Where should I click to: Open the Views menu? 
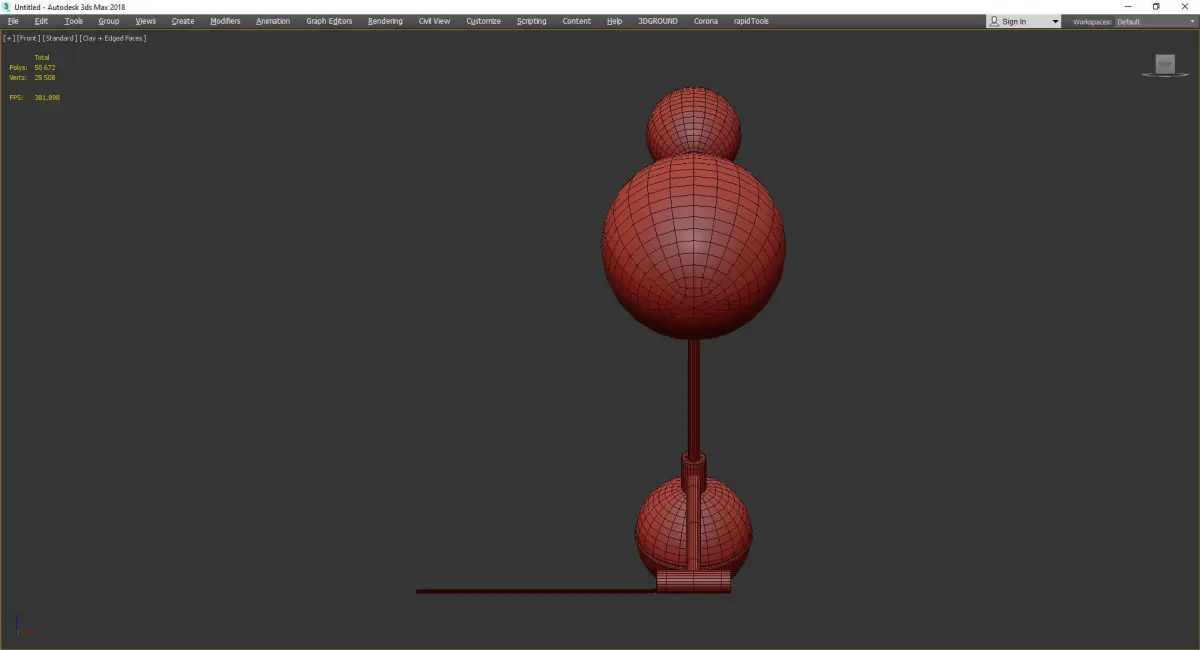146,21
